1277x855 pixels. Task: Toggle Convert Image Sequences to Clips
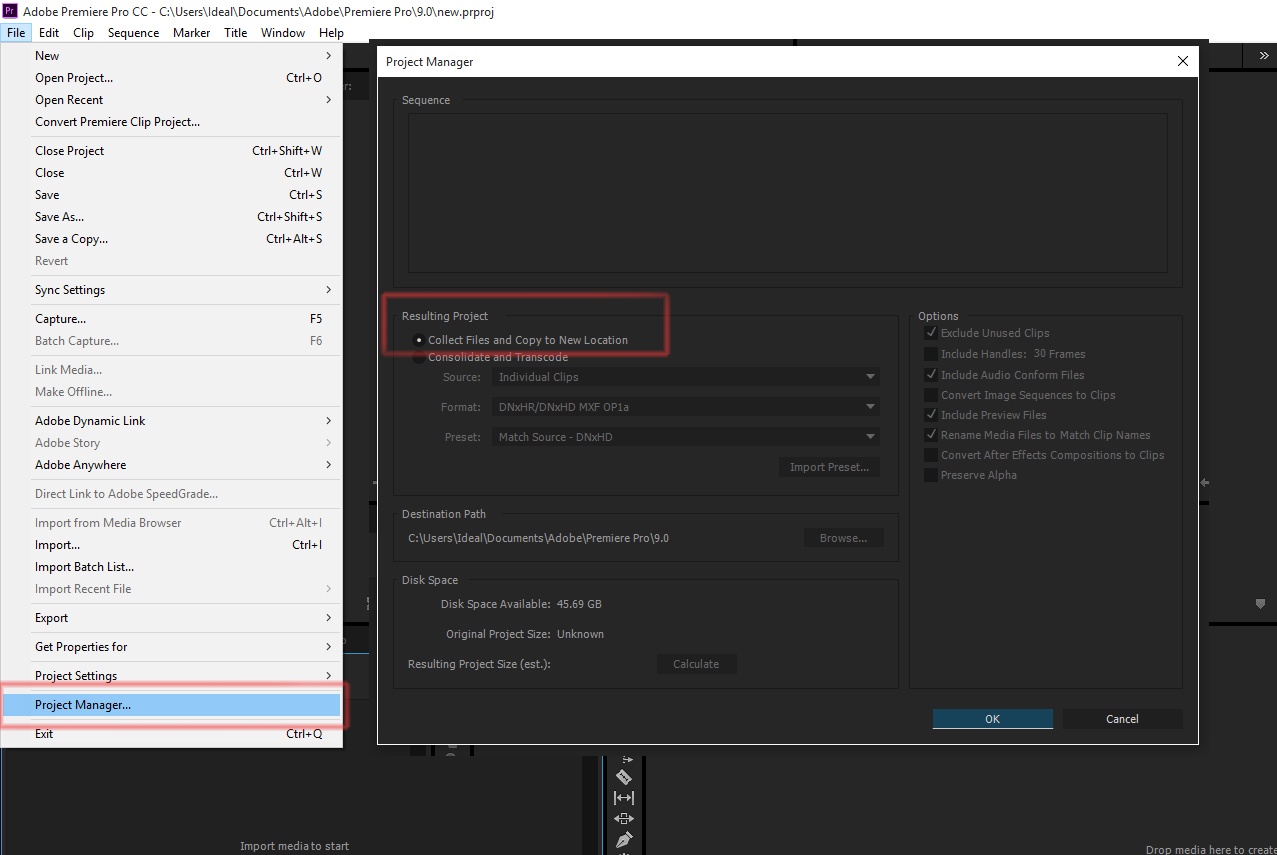tap(931, 395)
